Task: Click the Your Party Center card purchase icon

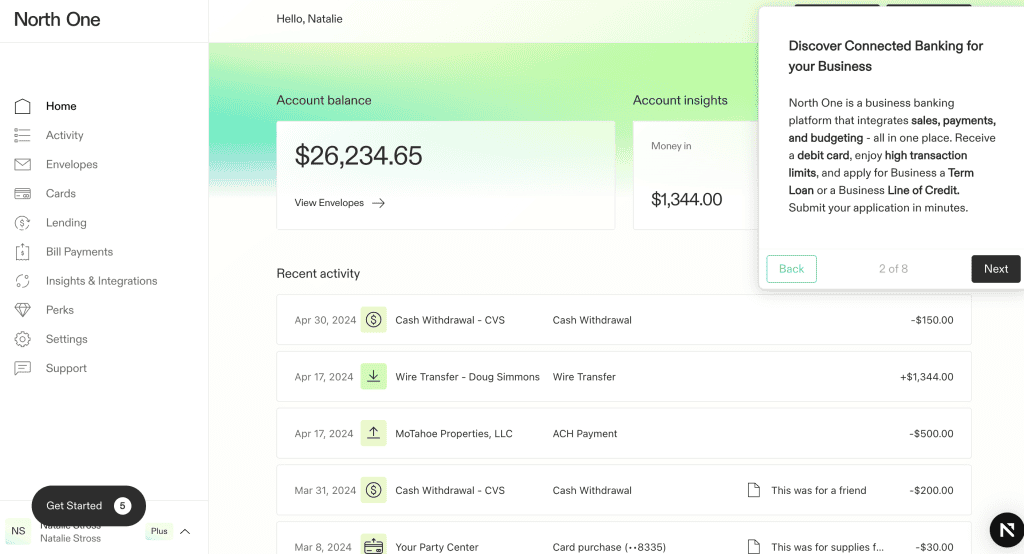Action: click(x=374, y=546)
